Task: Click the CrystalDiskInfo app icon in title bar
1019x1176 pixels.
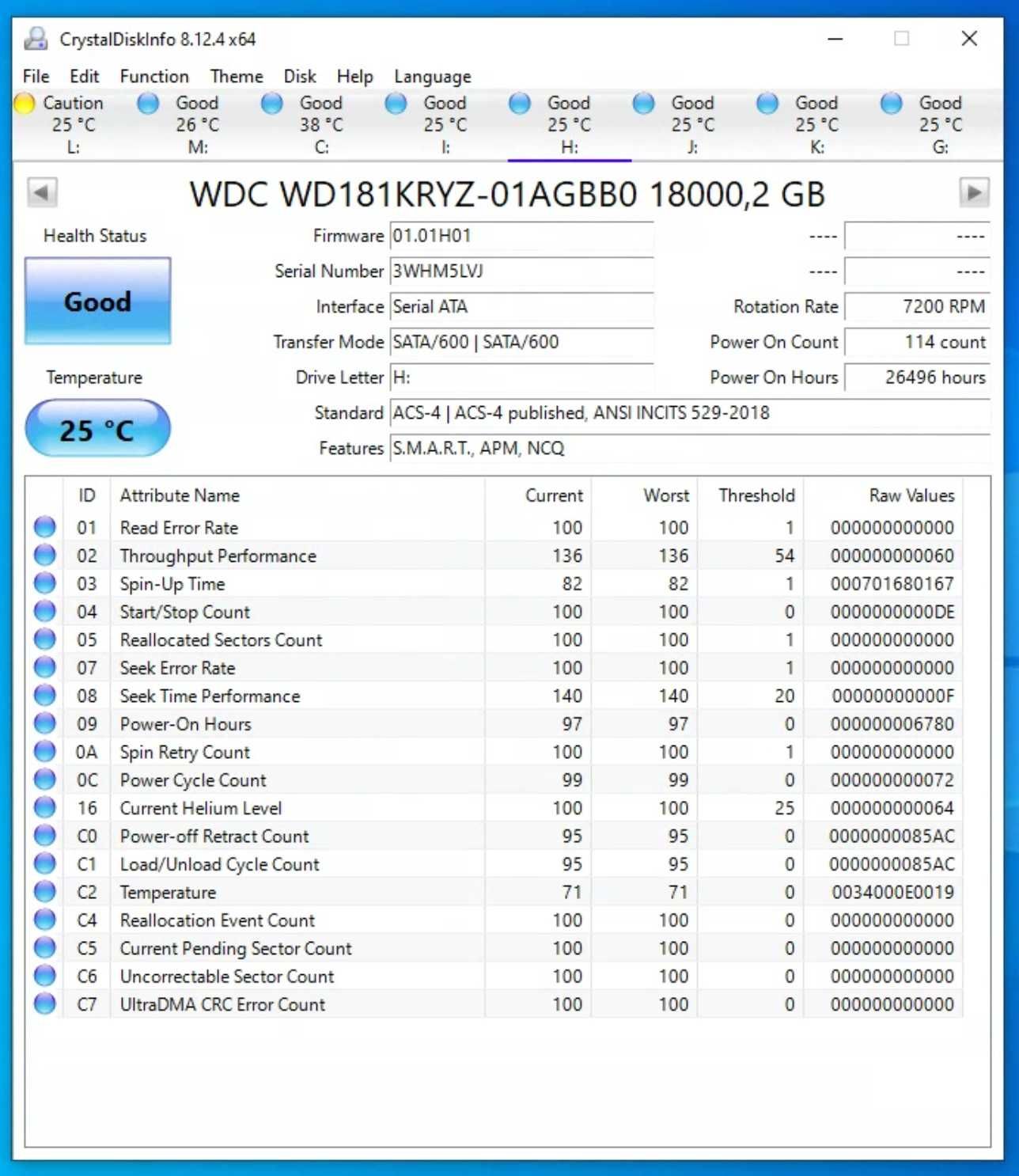Action: pos(36,39)
